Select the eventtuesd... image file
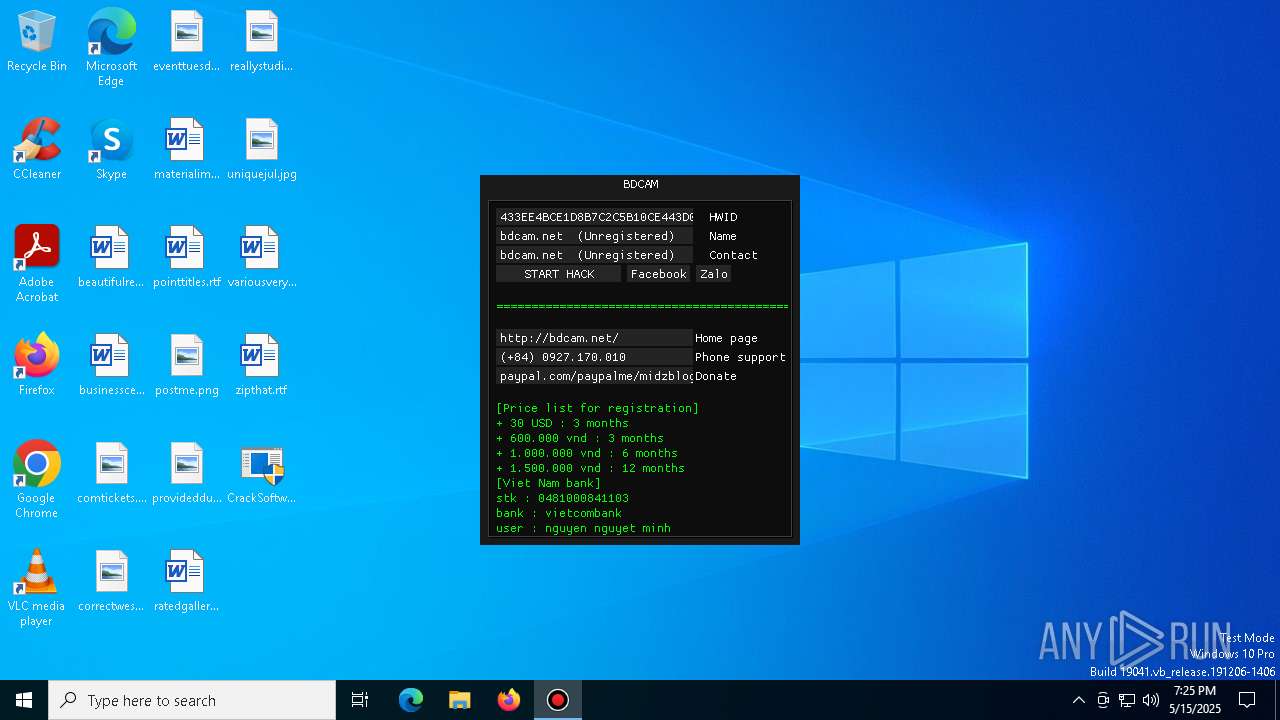The width and height of the screenshot is (1280, 720). click(x=186, y=42)
